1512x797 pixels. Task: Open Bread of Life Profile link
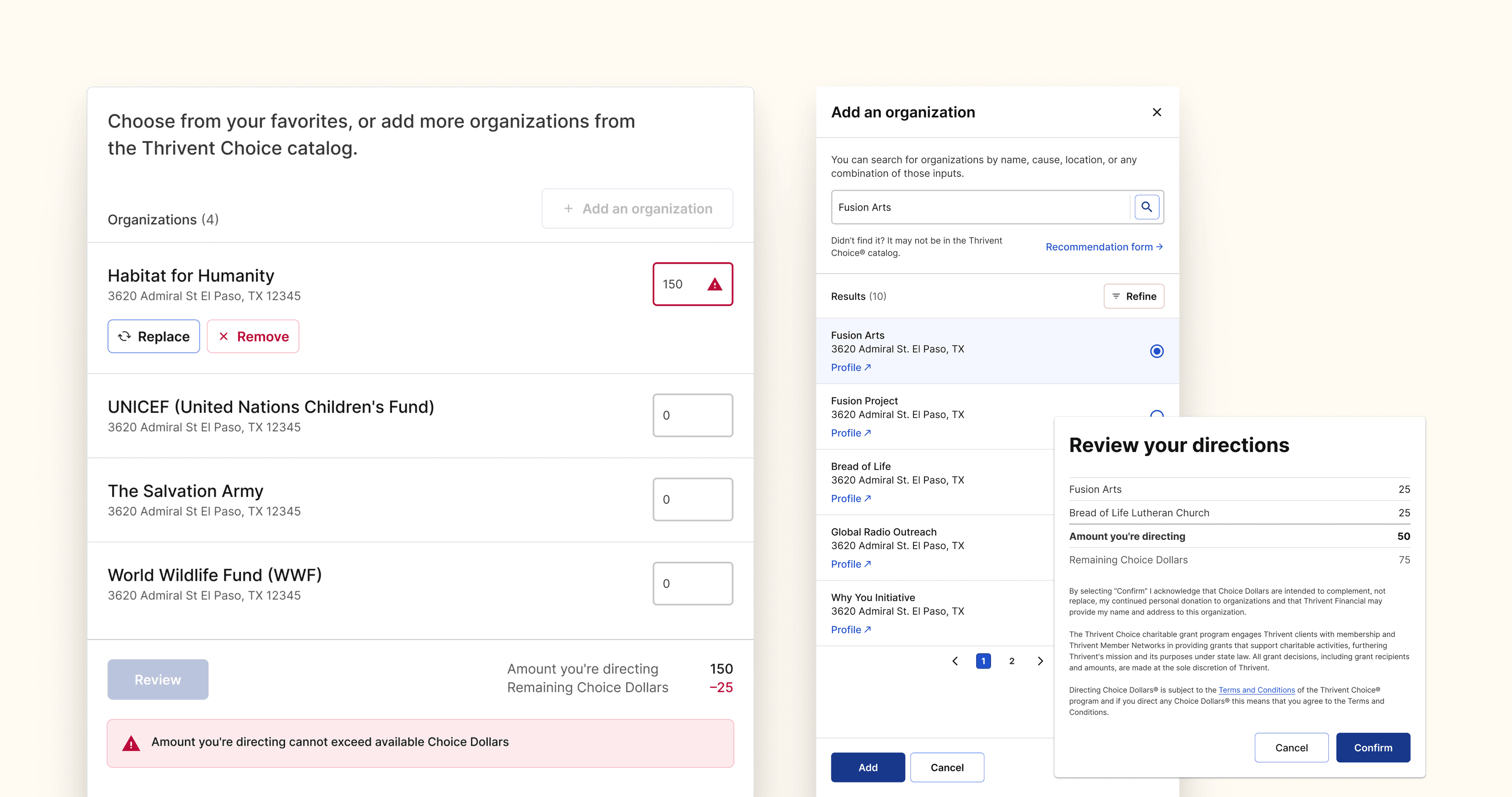pyautogui.click(x=850, y=498)
